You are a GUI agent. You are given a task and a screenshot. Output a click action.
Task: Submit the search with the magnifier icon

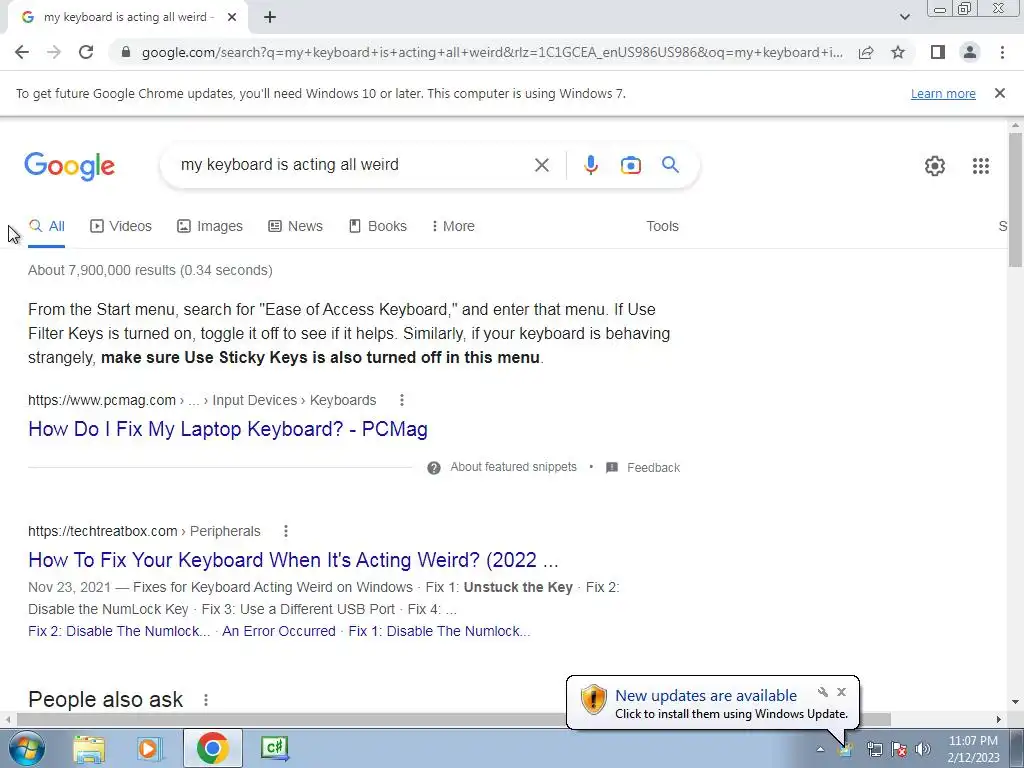tap(670, 165)
